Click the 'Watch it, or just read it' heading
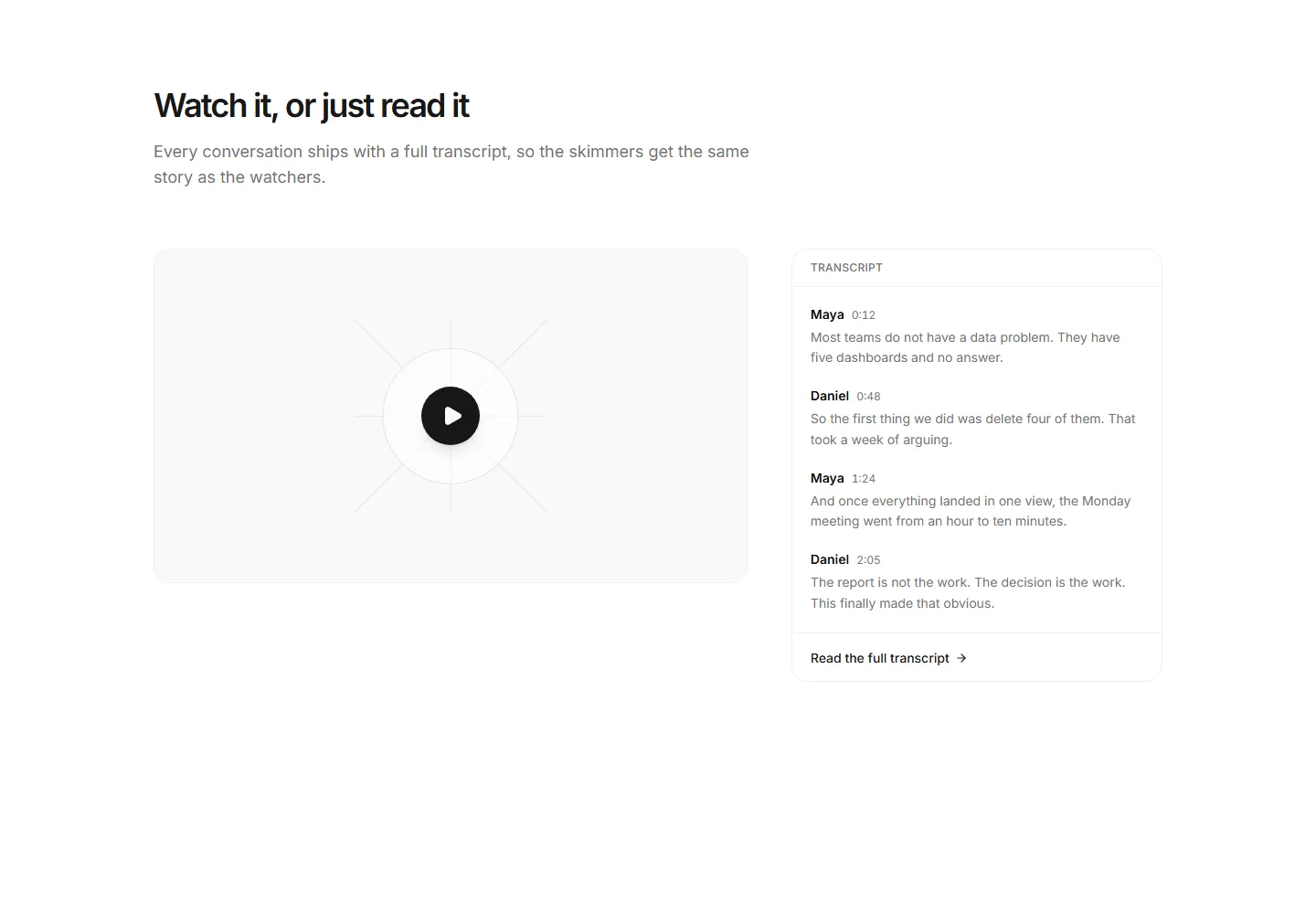 (x=312, y=106)
